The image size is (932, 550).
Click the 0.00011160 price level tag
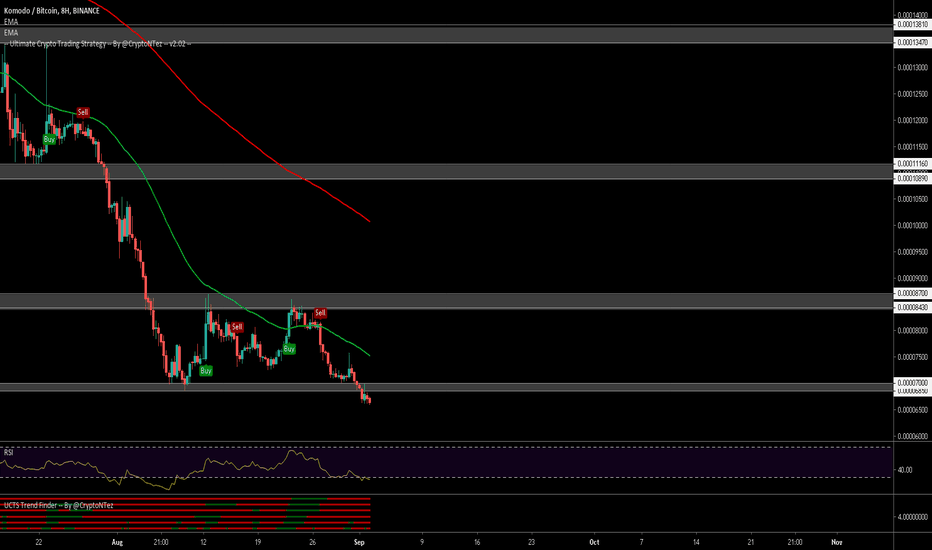click(912, 164)
